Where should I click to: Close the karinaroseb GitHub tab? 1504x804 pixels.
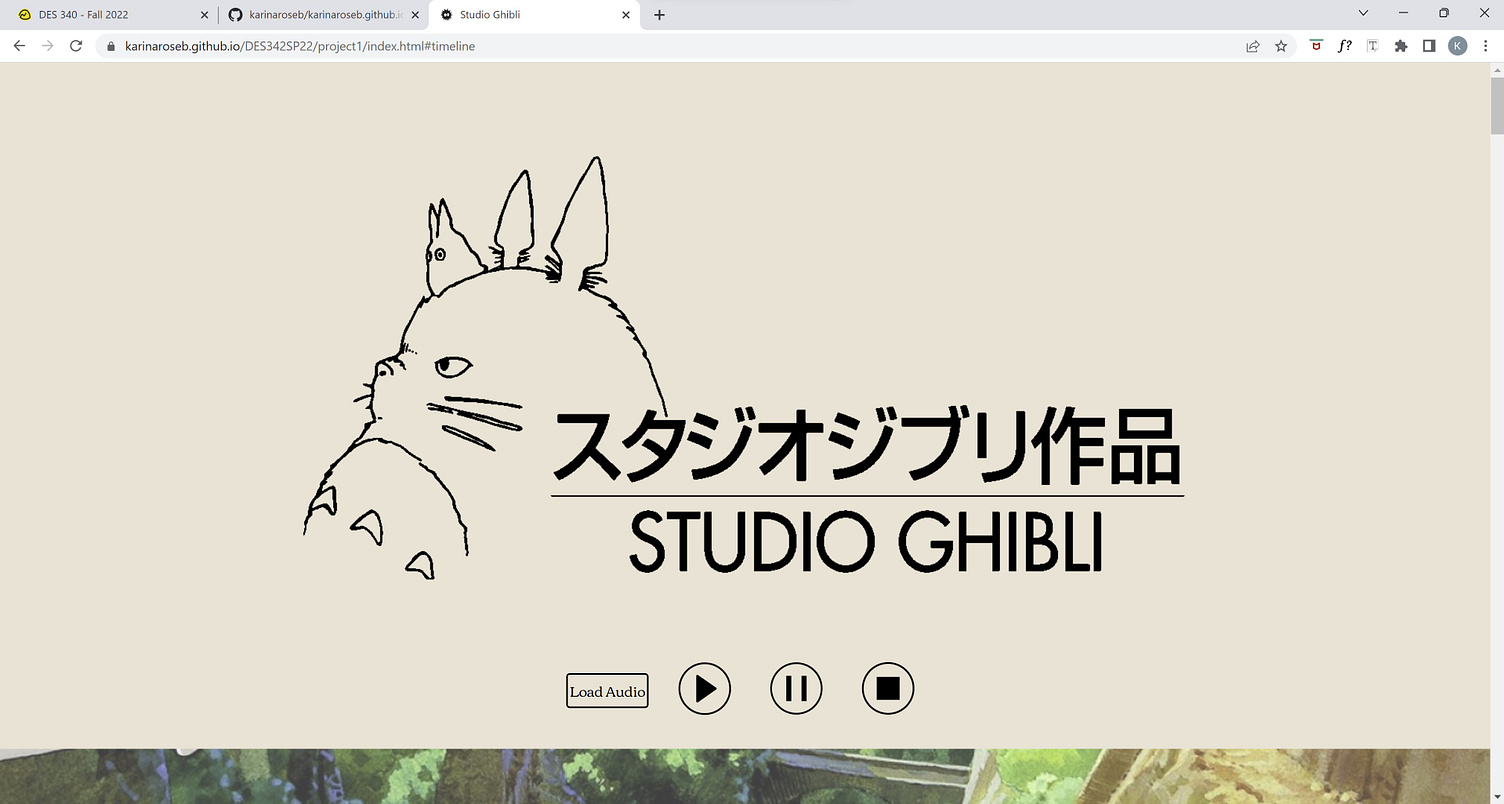pos(414,15)
